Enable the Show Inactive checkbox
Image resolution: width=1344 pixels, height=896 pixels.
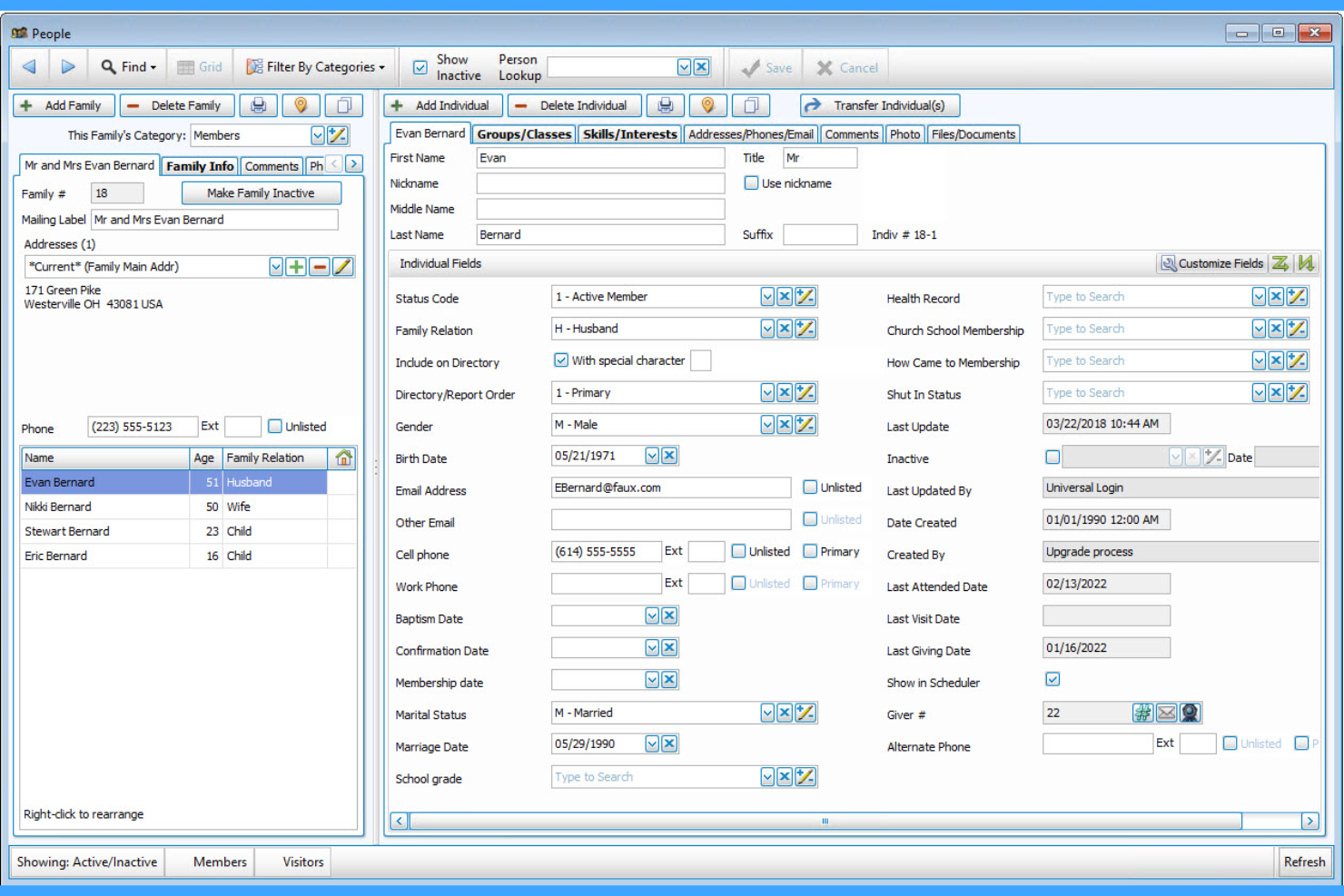(x=420, y=66)
